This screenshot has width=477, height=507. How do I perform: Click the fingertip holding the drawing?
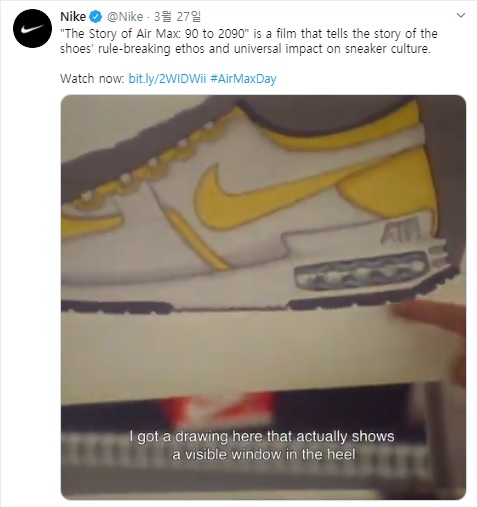click(x=430, y=316)
